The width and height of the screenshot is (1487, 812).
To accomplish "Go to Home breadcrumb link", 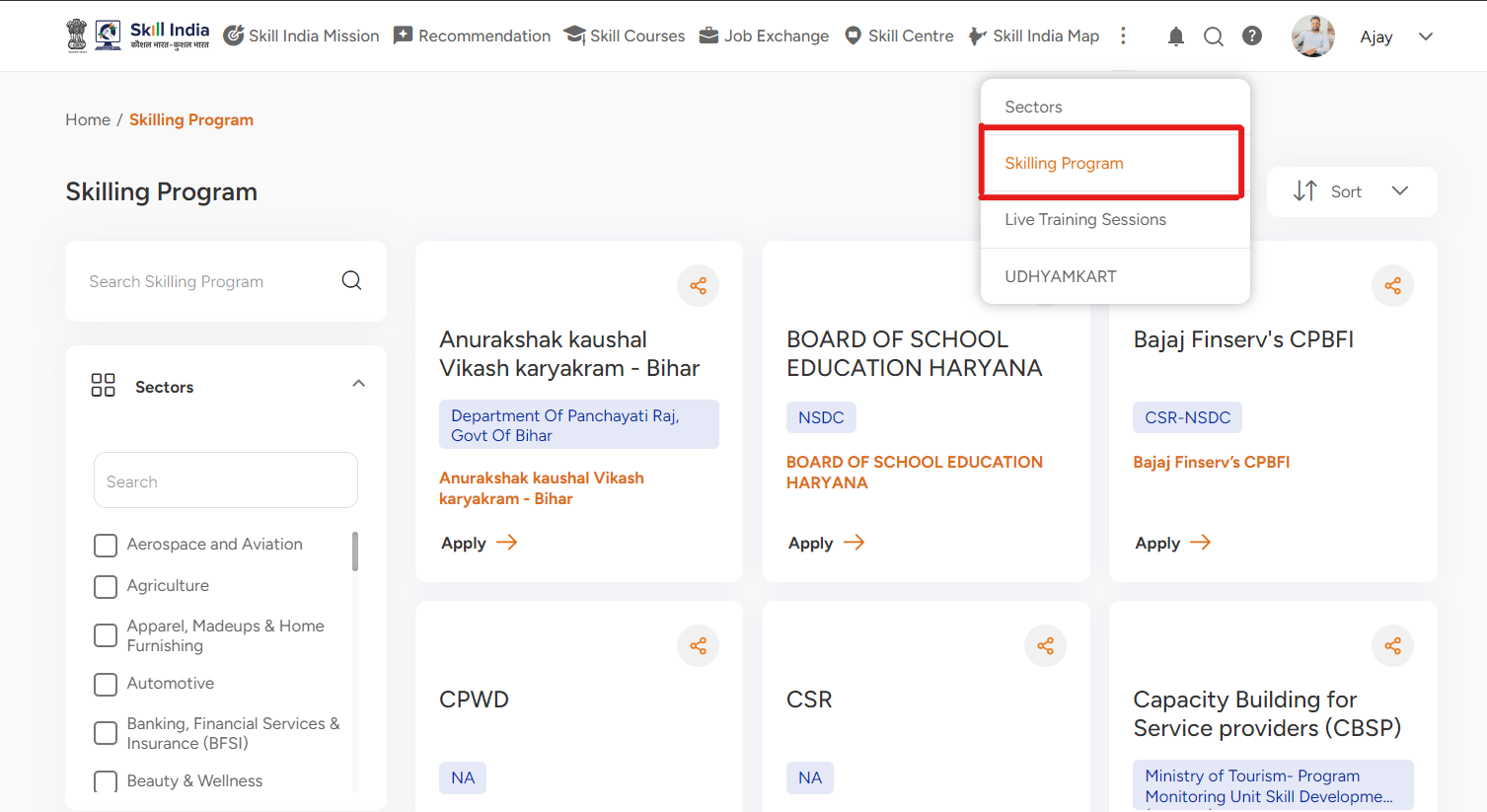I will [88, 119].
